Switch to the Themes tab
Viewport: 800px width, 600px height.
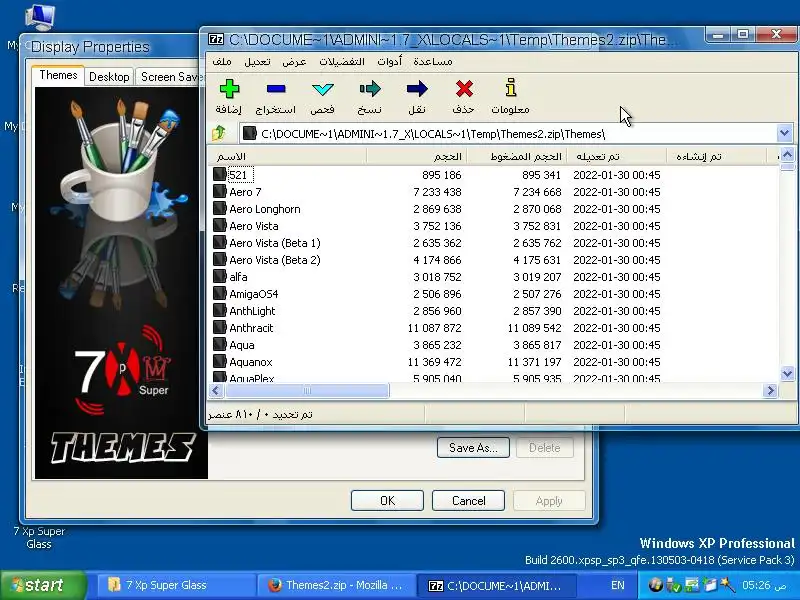click(58, 75)
